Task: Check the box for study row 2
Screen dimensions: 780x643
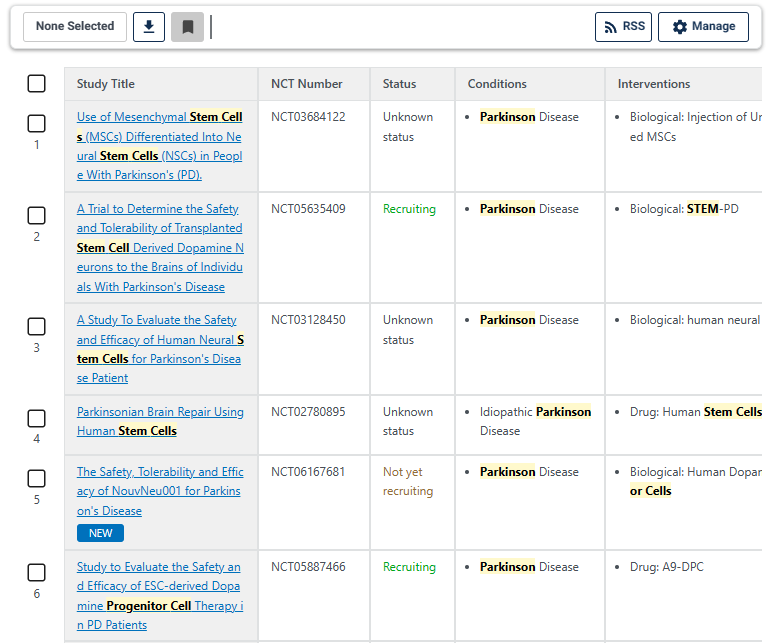Action: coord(36,215)
